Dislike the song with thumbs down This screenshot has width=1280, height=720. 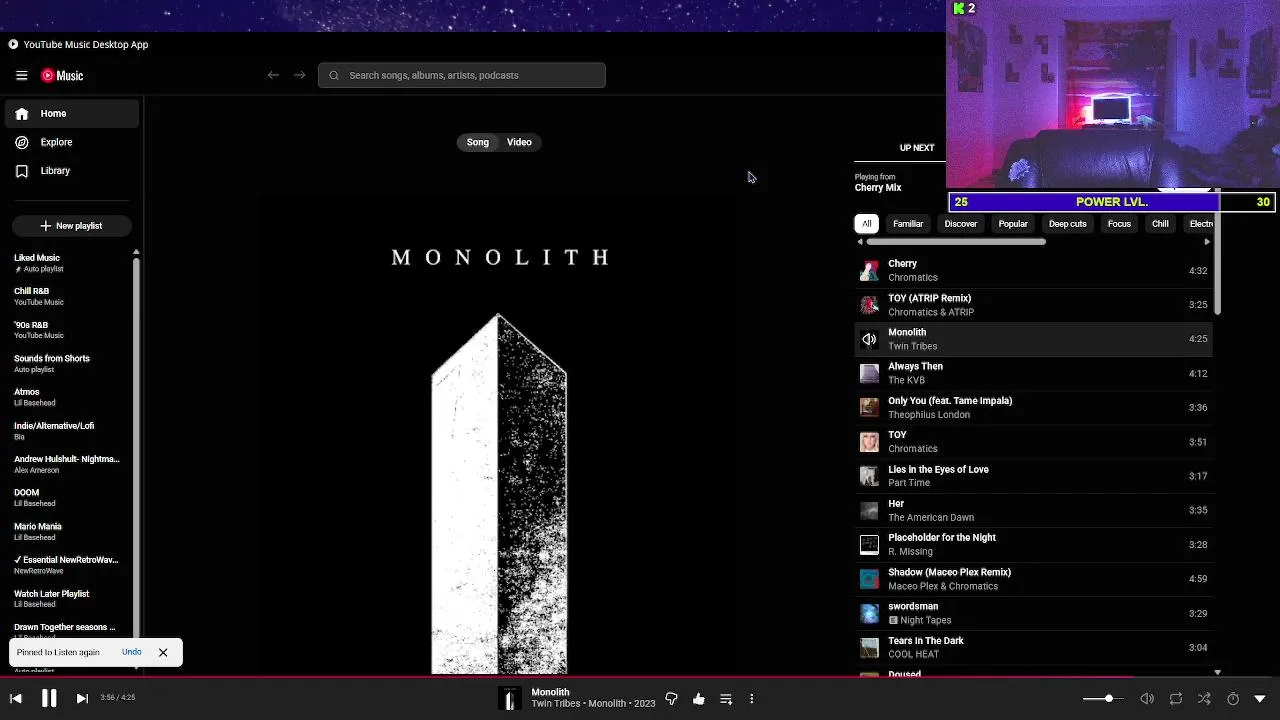pyautogui.click(x=671, y=699)
